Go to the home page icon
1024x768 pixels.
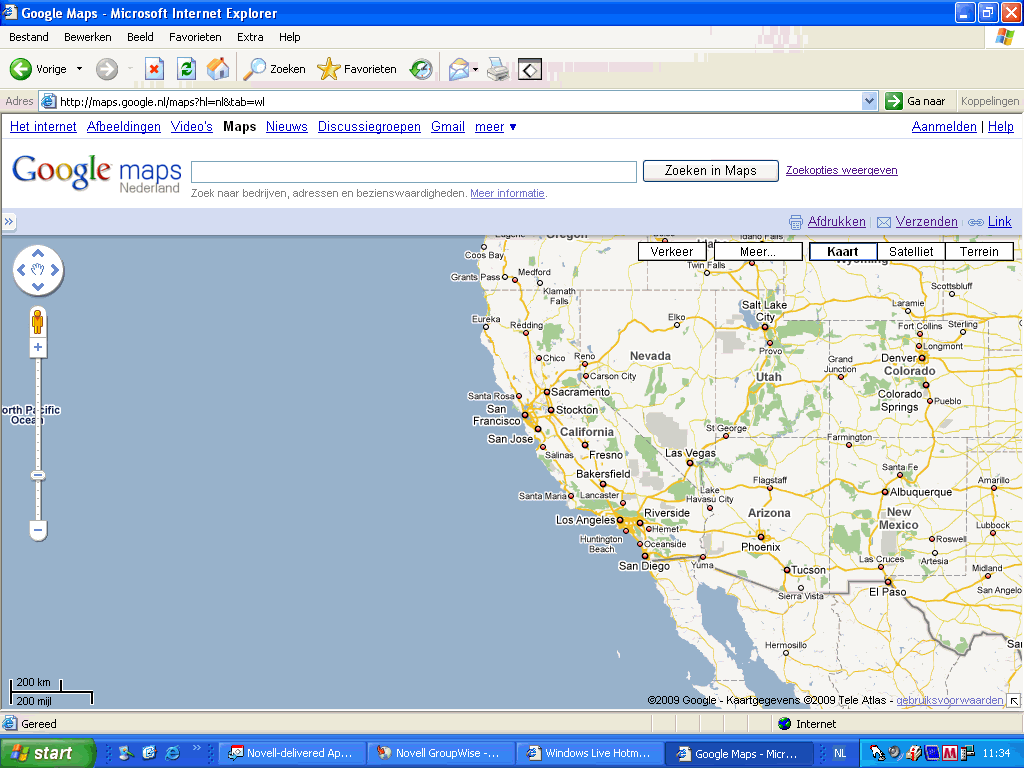218,69
